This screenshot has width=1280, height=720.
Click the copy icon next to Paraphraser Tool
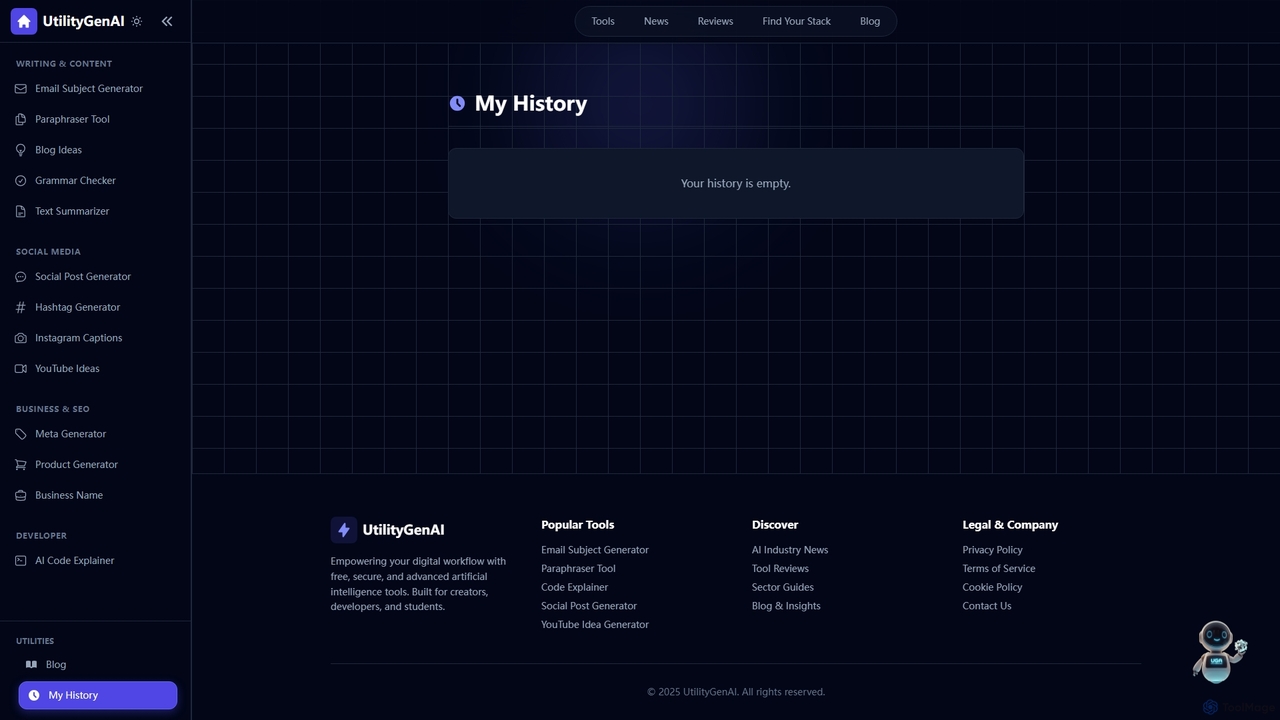tap(21, 120)
